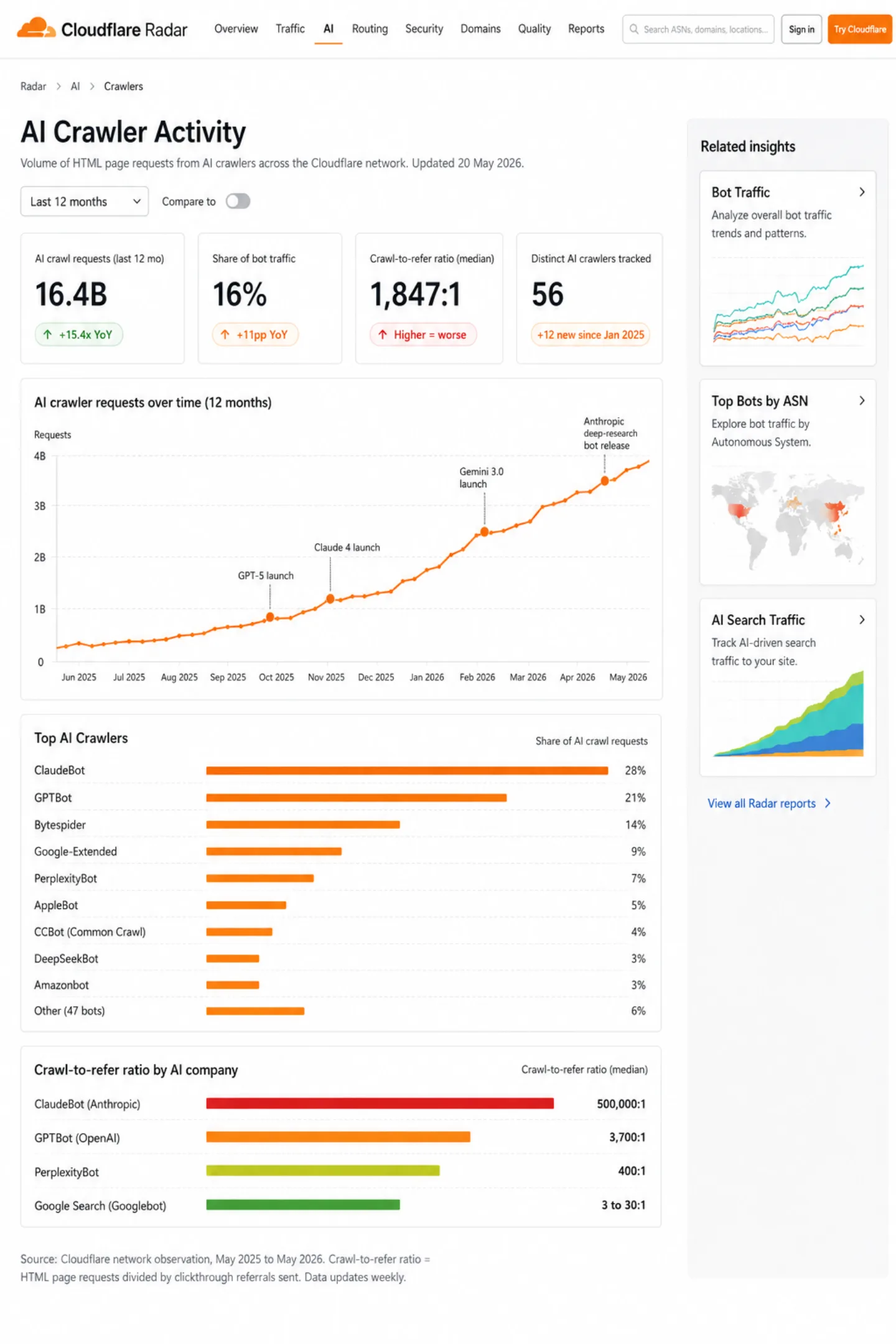Viewport: 896px width, 1344px height.
Task: Click the 16% share of bot traffic value
Action: (x=239, y=294)
